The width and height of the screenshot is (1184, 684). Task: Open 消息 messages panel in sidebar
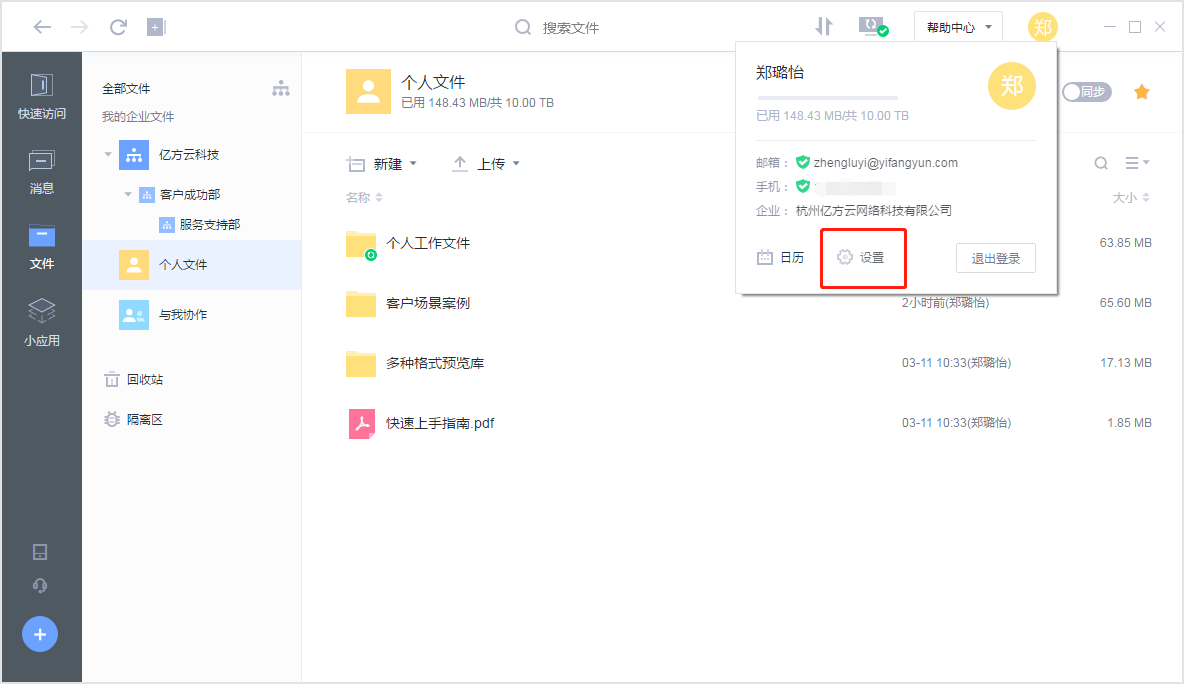click(40, 172)
